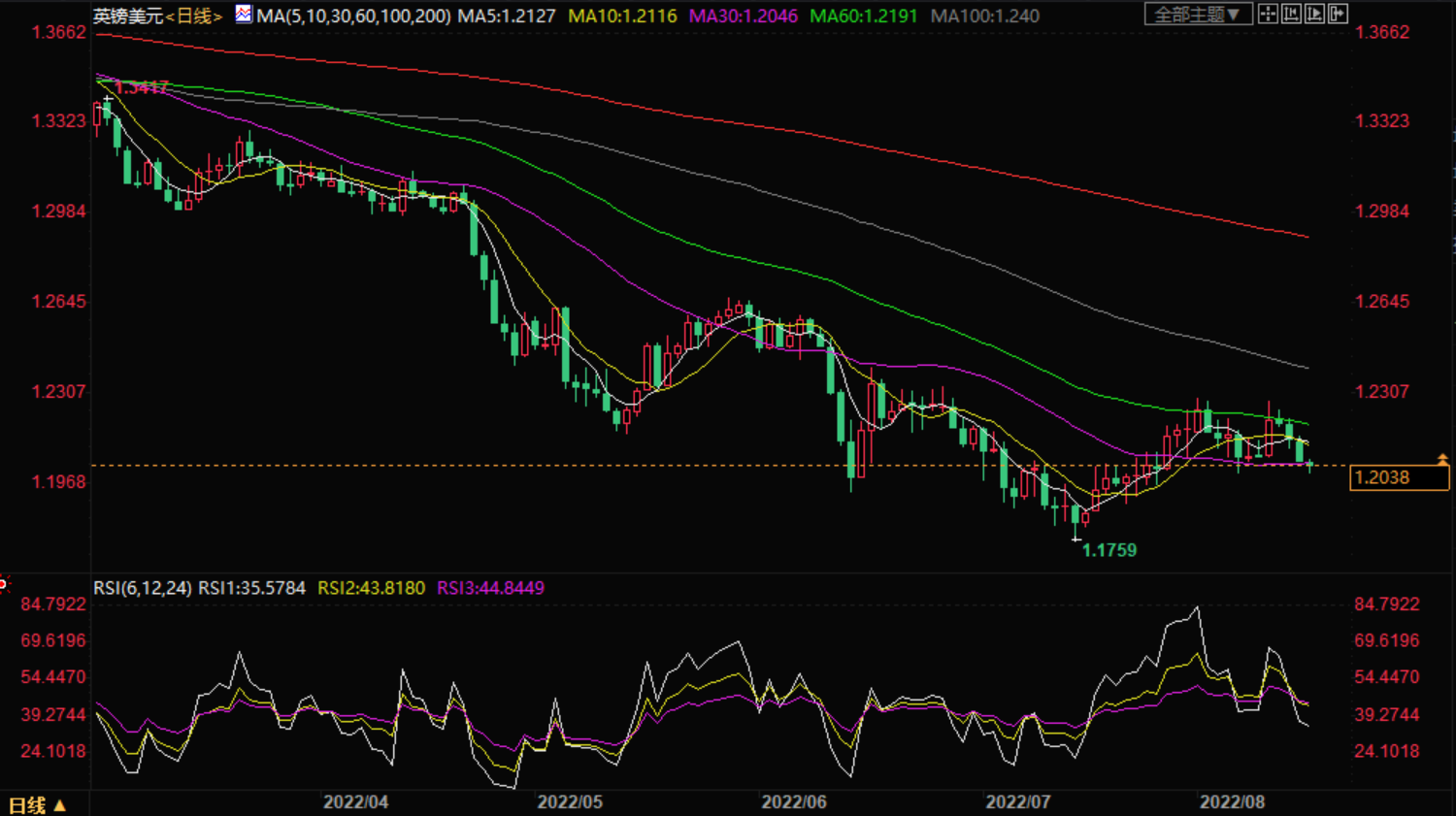Select the MA5:1.2127 legend value
Viewport: 1456px width, 816px height.
click(x=507, y=16)
